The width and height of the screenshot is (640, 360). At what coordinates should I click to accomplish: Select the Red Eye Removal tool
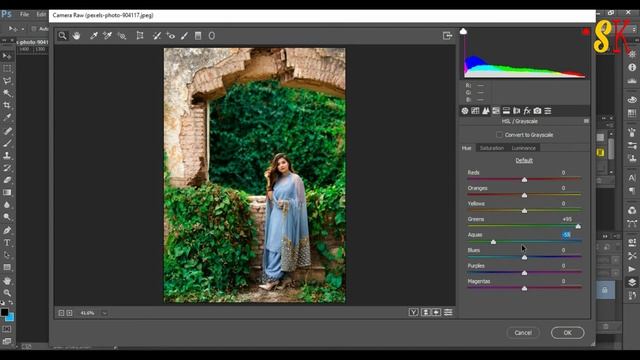171,36
